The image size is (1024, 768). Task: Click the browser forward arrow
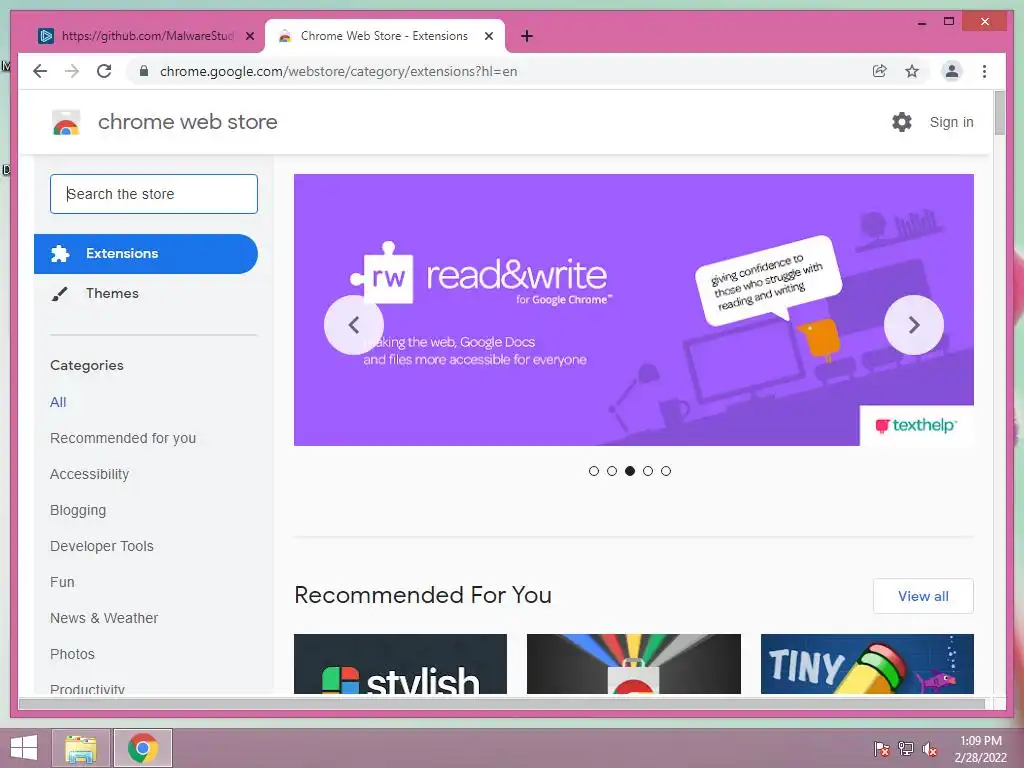(72, 71)
